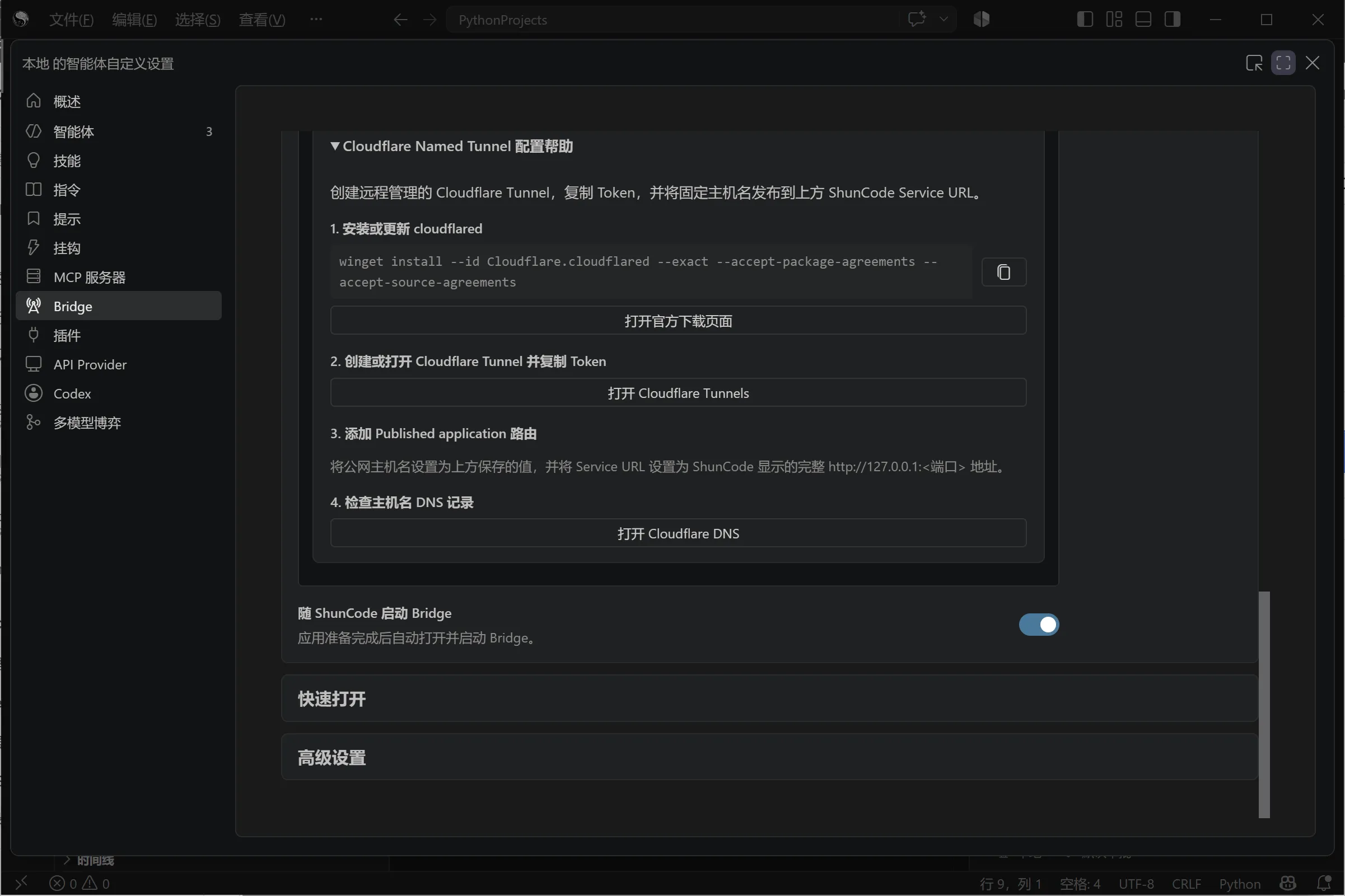The height and width of the screenshot is (896, 1345).
Task: Toggle the bottom panel layout
Action: click(x=1143, y=20)
